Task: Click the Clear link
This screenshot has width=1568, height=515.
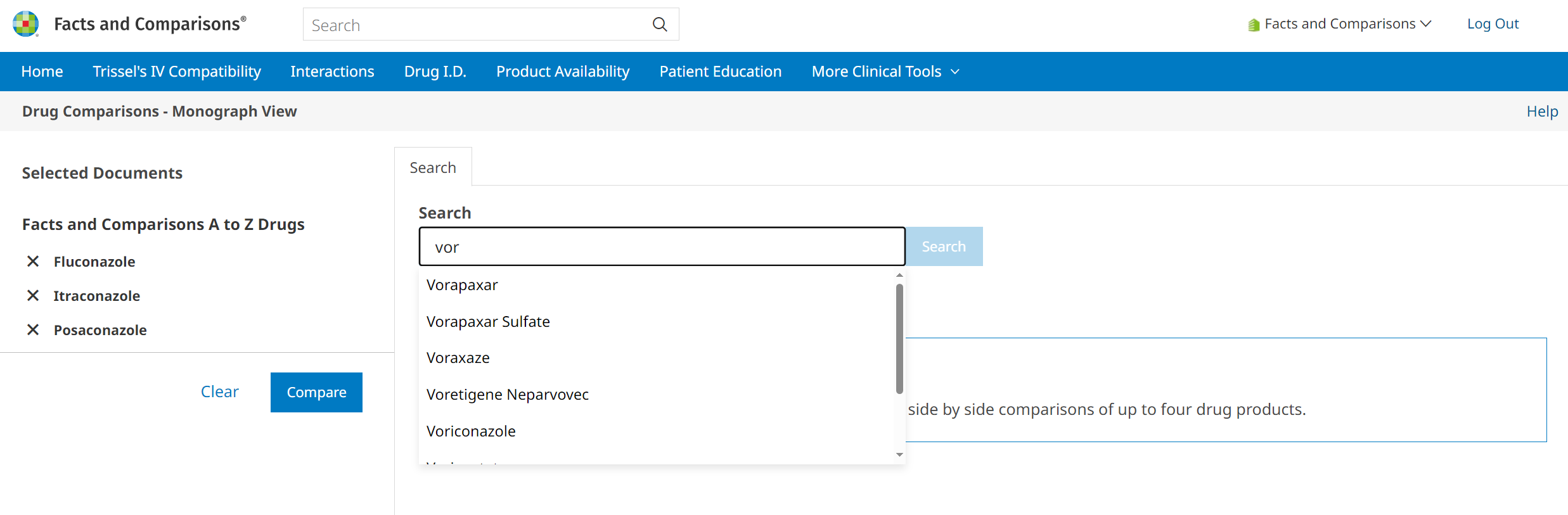Action: [x=219, y=392]
